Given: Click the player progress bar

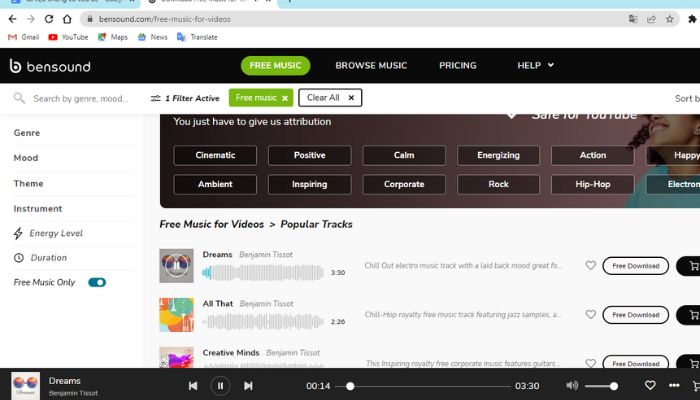Looking at the screenshot, I should point(423,386).
